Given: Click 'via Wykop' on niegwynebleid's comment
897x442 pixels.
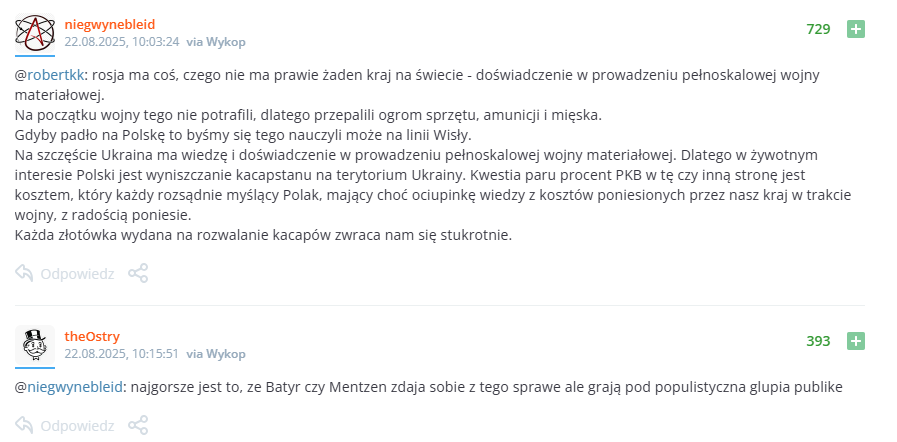Looking at the screenshot, I should (216, 42).
